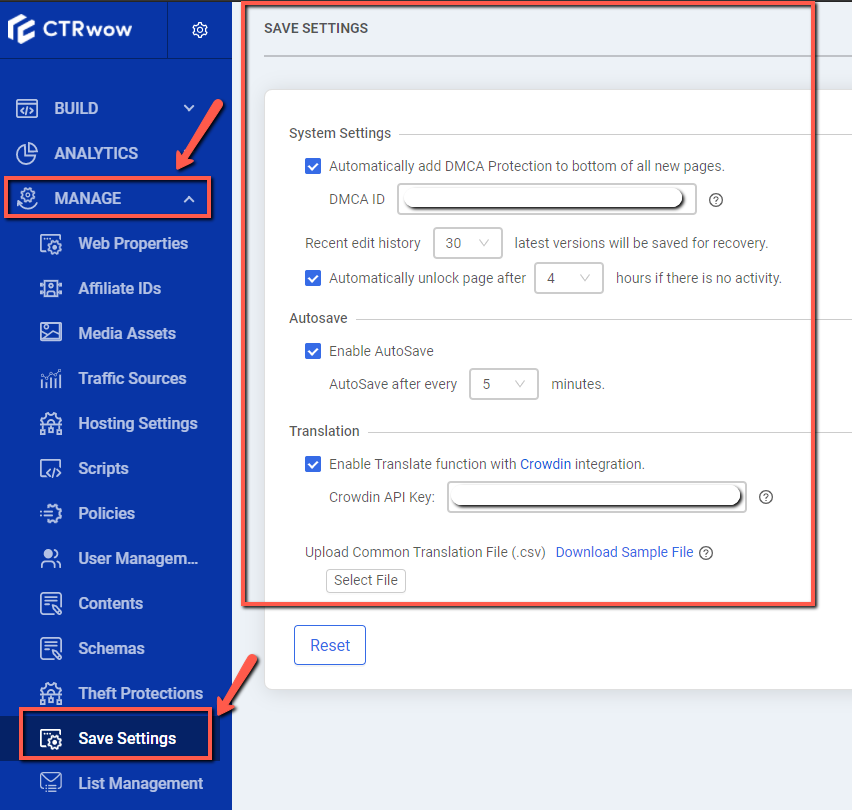Click help icon beside Download Sample File
This screenshot has width=852, height=810.
706,553
